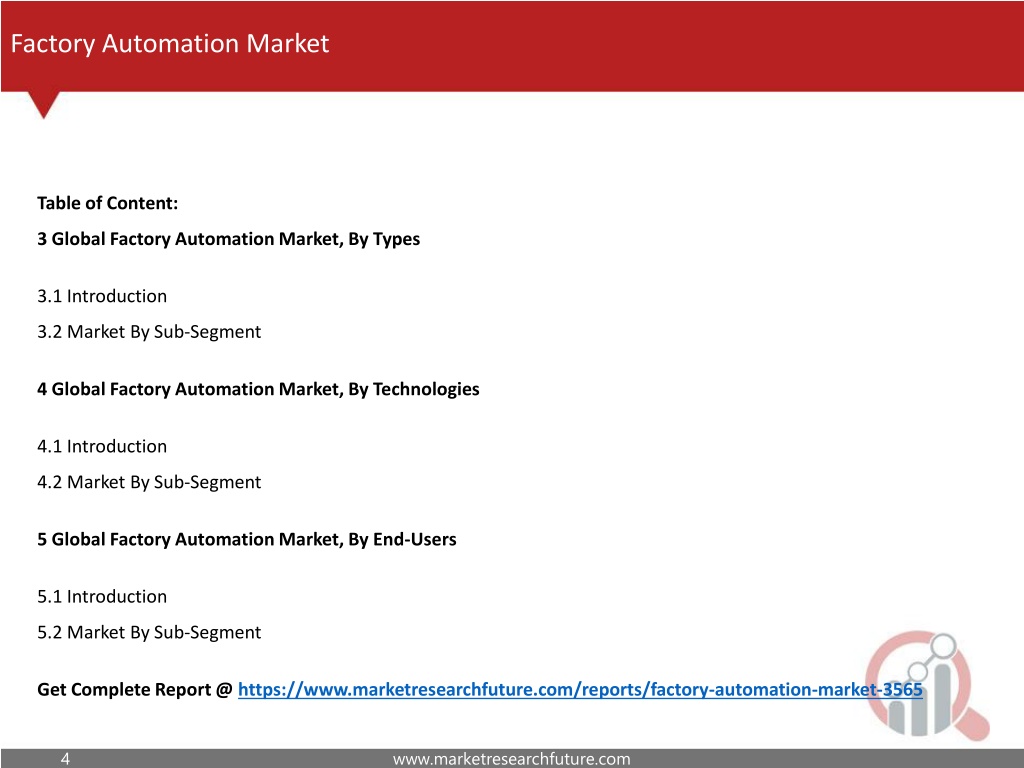This screenshot has height=768, width=1024.
Task: Select heading '4 Global Factory Automation Market, By Technologies'
Action: (258, 390)
